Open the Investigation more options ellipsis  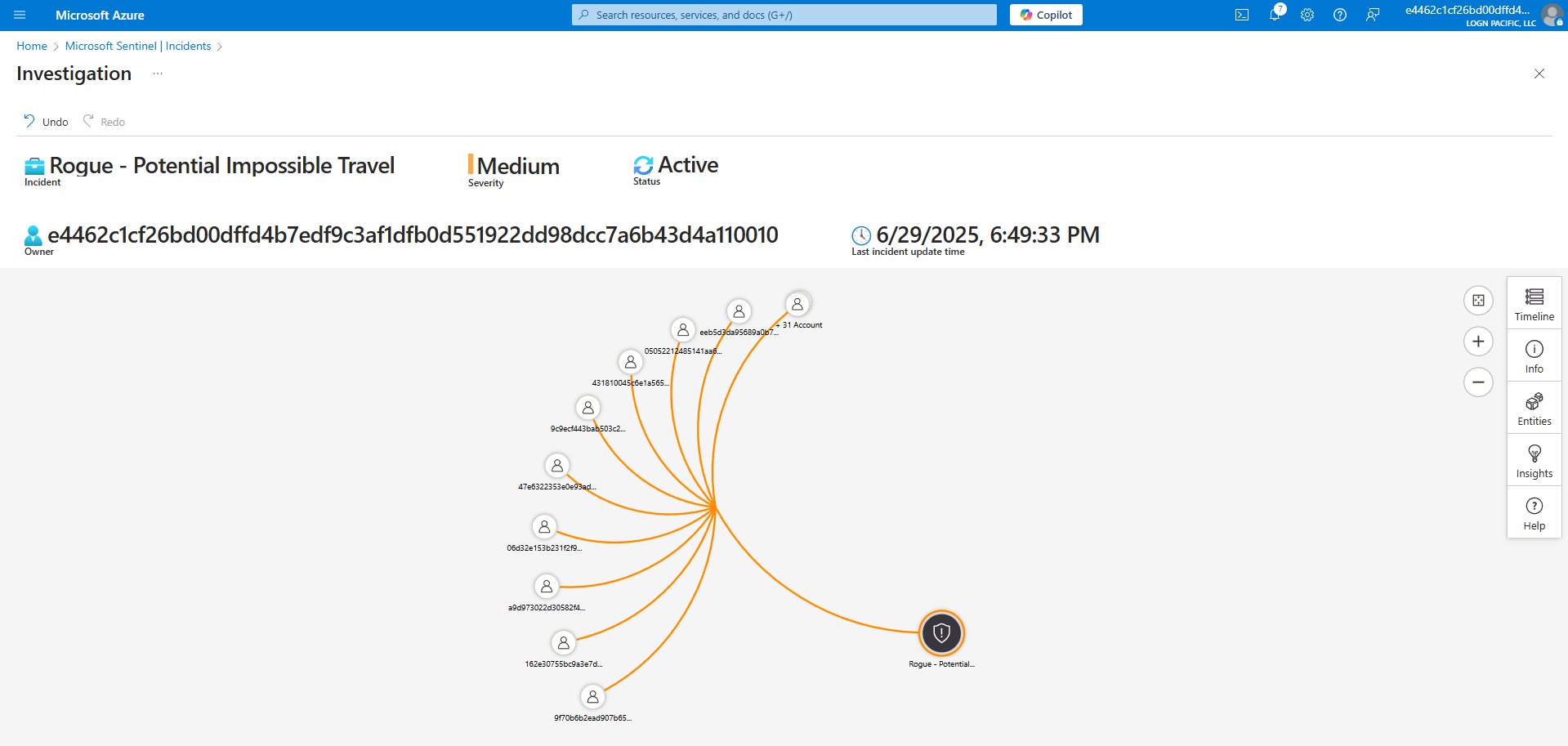(158, 74)
